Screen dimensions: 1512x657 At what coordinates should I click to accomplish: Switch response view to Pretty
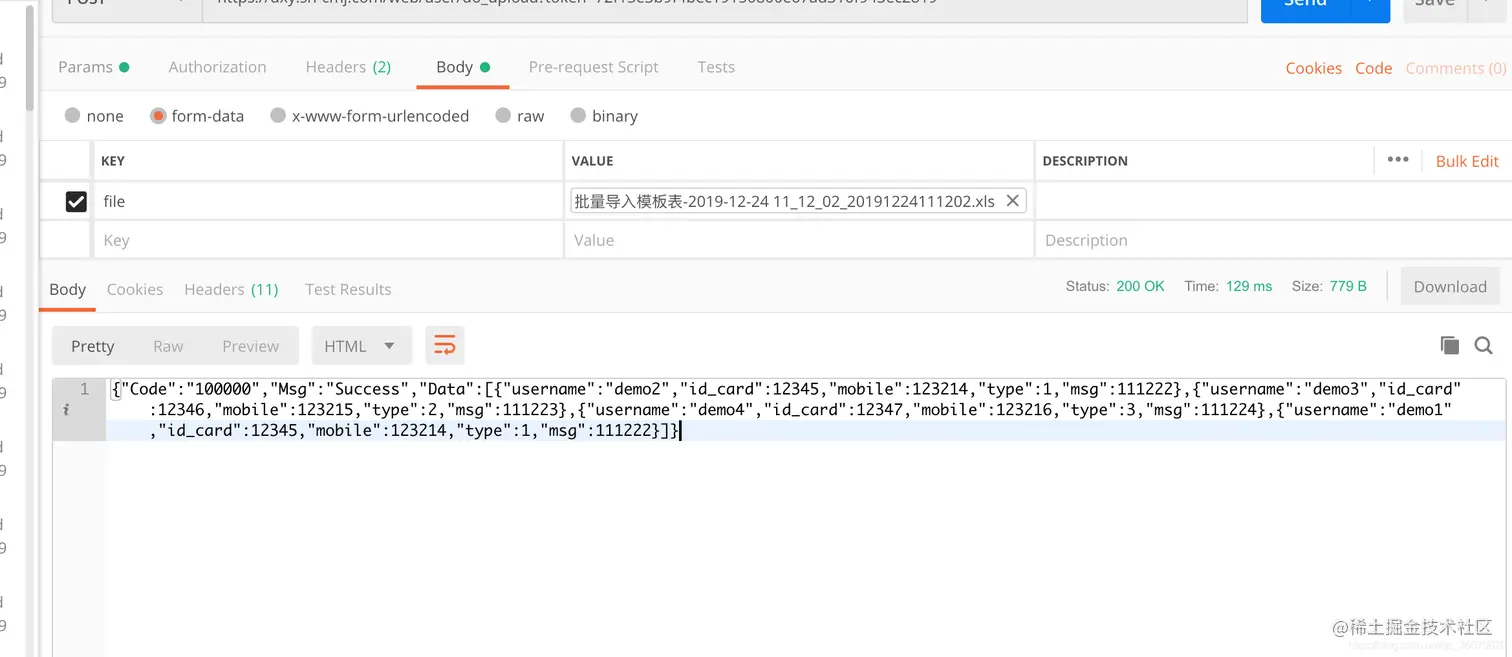(x=93, y=346)
